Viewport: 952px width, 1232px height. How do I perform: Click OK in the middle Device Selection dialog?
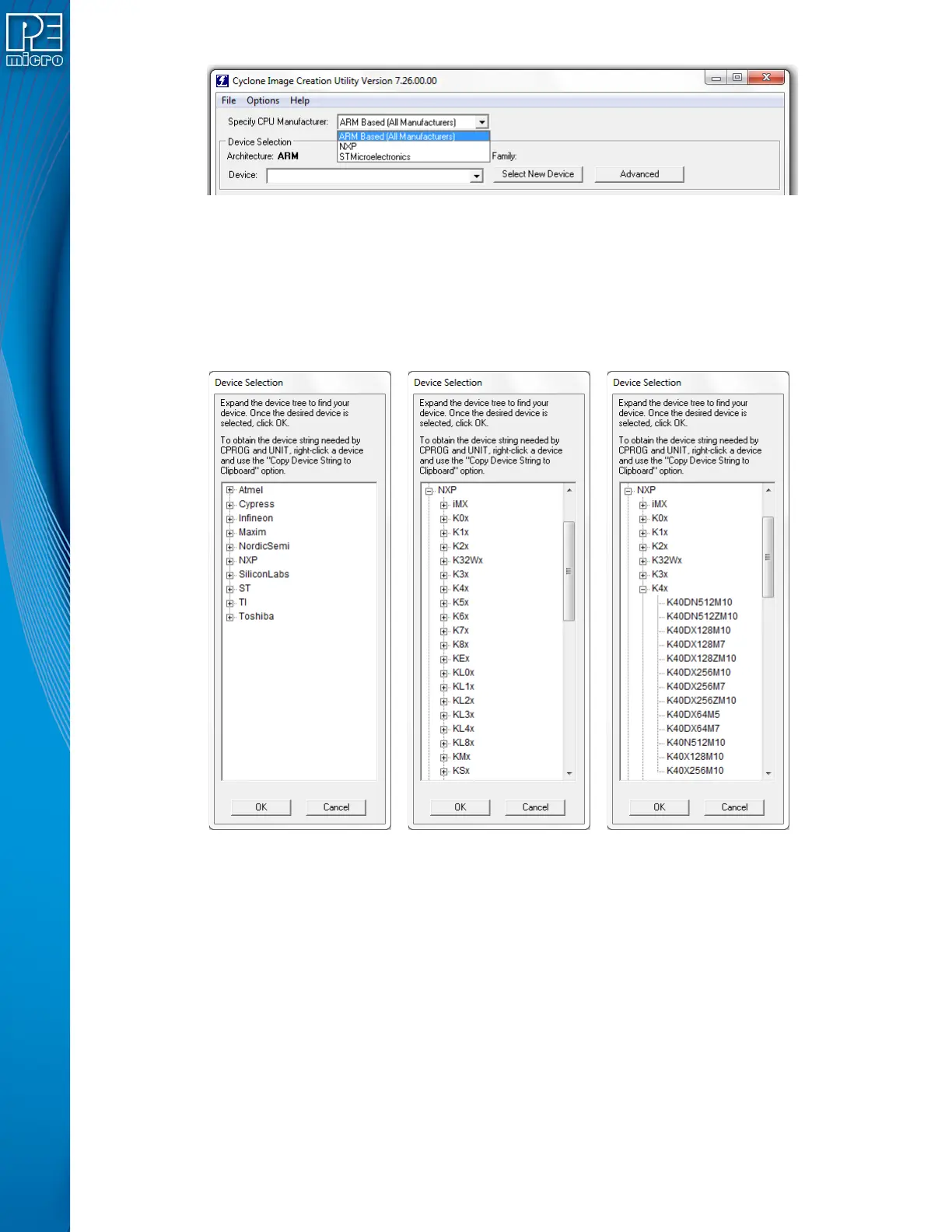tap(460, 807)
